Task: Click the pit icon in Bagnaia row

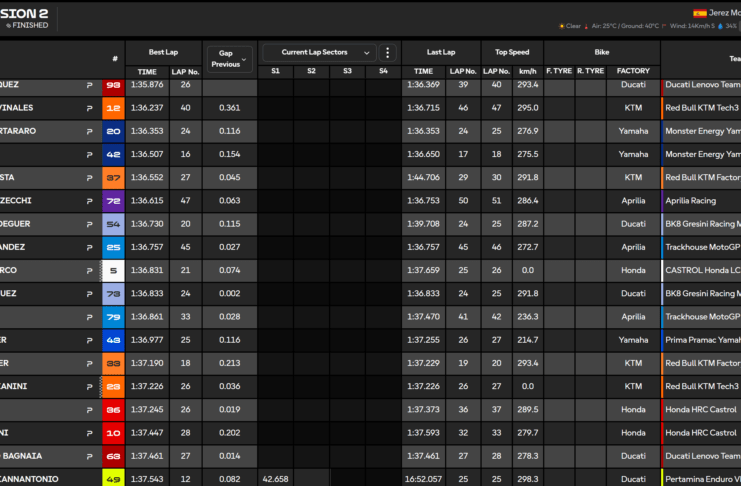Action: coord(89,455)
